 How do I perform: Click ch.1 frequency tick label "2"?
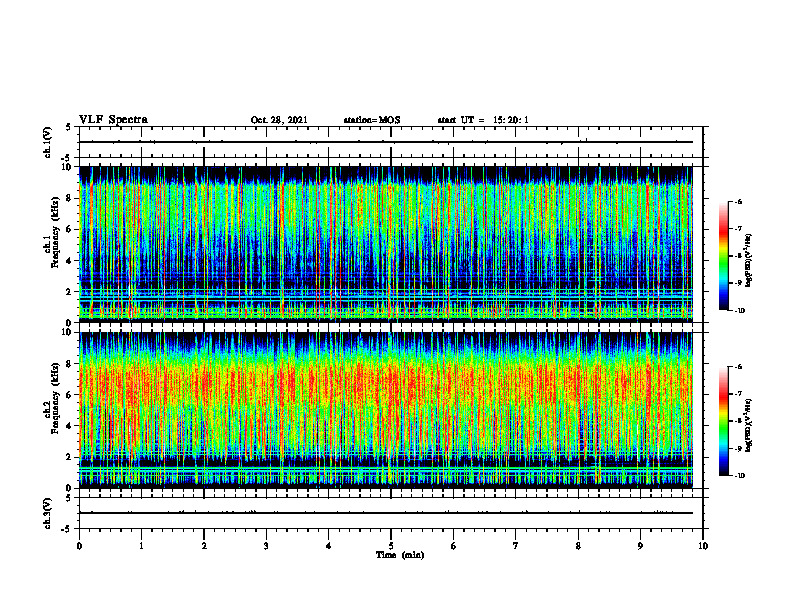point(69,292)
